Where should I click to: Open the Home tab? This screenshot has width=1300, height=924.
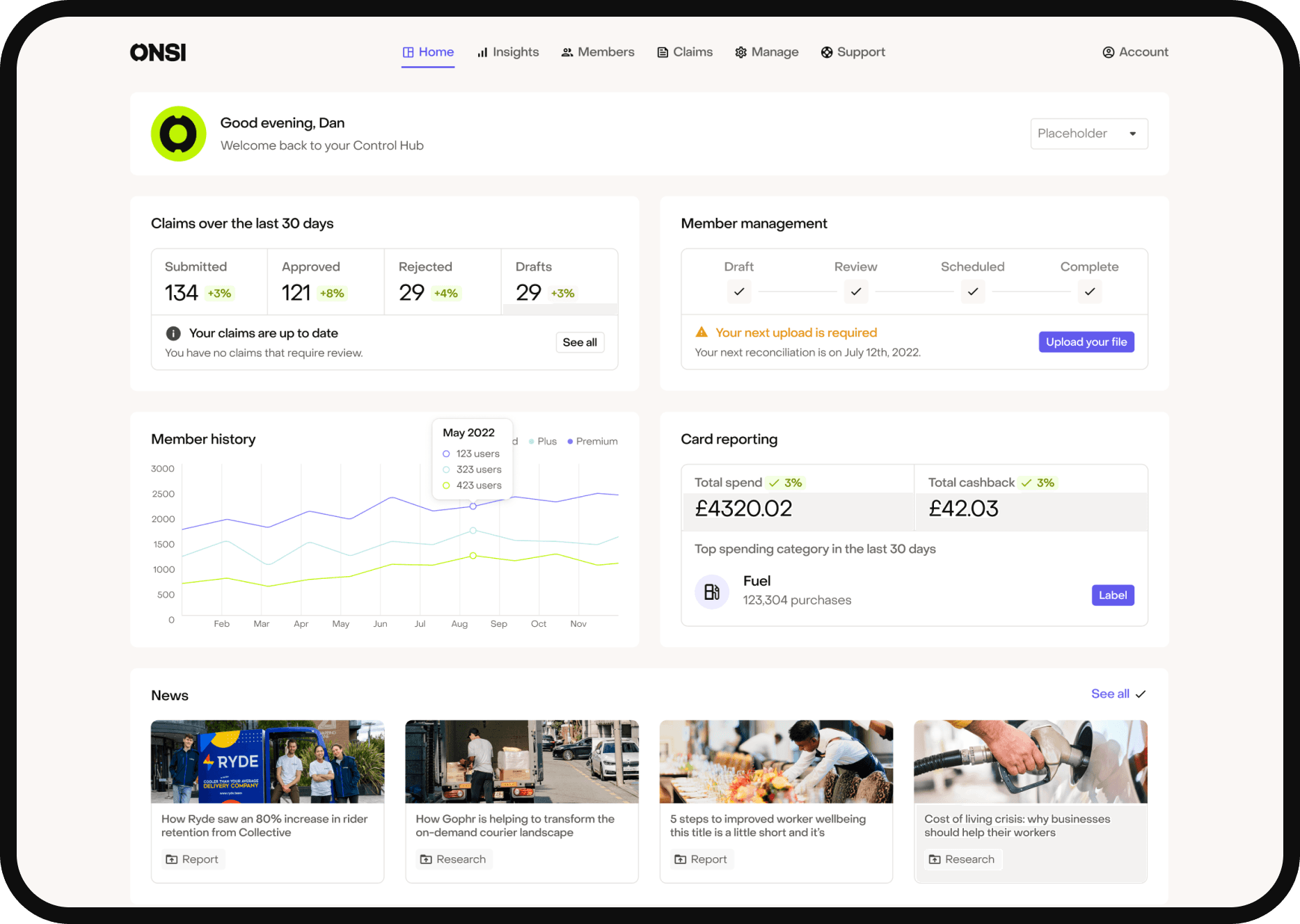(428, 52)
